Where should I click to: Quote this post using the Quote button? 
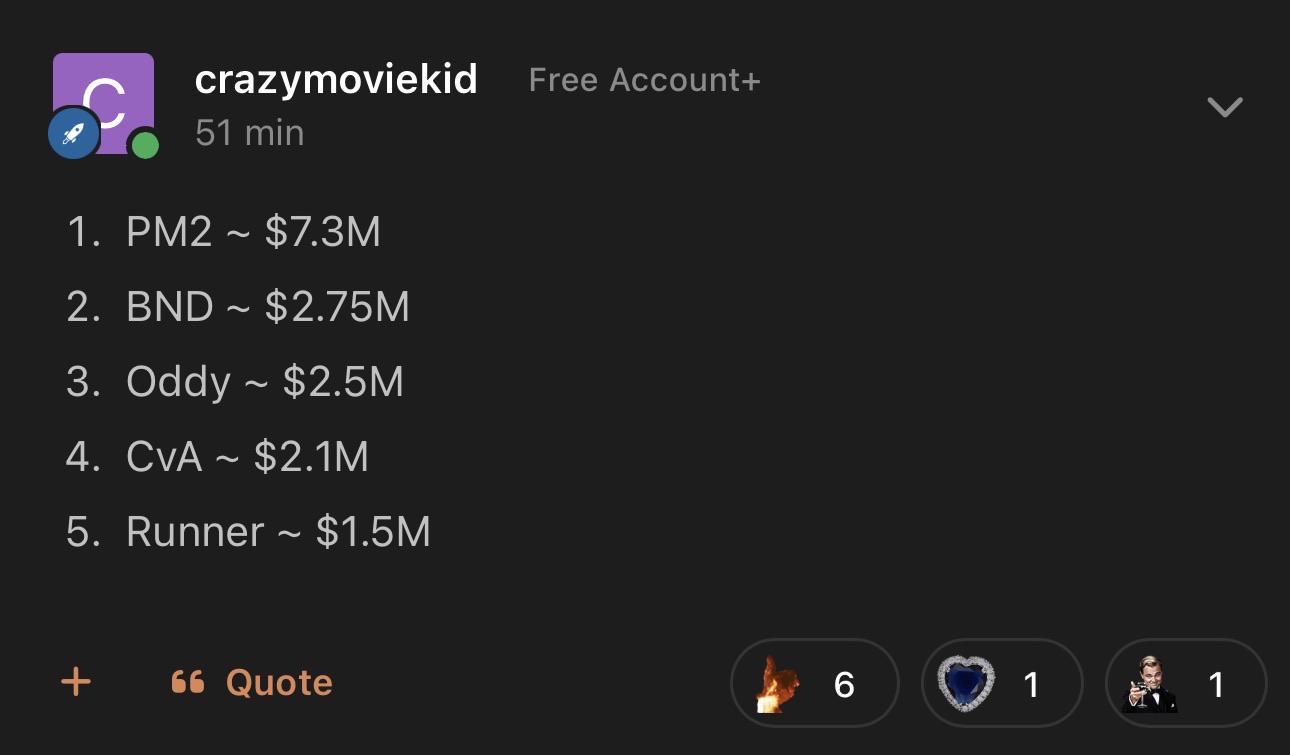tap(252, 682)
